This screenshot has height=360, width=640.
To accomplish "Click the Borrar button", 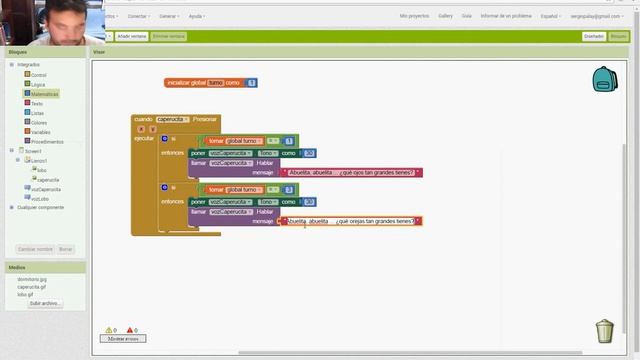I will click(65, 249).
